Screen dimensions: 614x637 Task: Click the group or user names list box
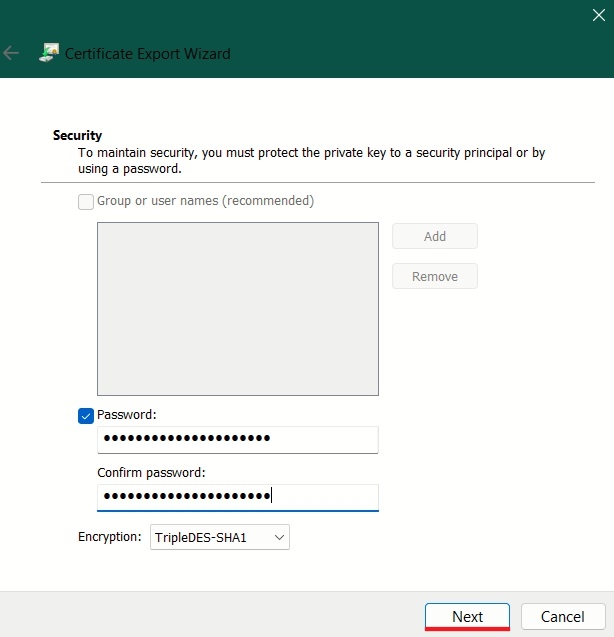tap(238, 309)
